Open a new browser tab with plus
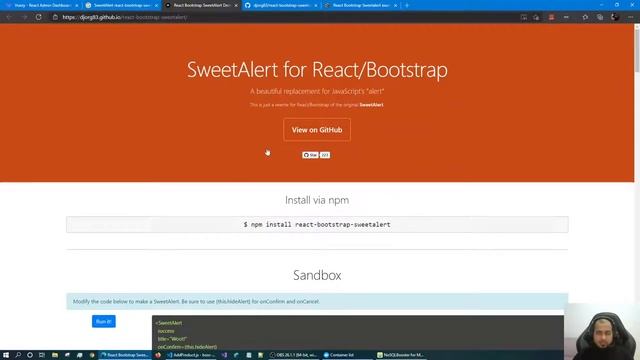 coord(407,5)
